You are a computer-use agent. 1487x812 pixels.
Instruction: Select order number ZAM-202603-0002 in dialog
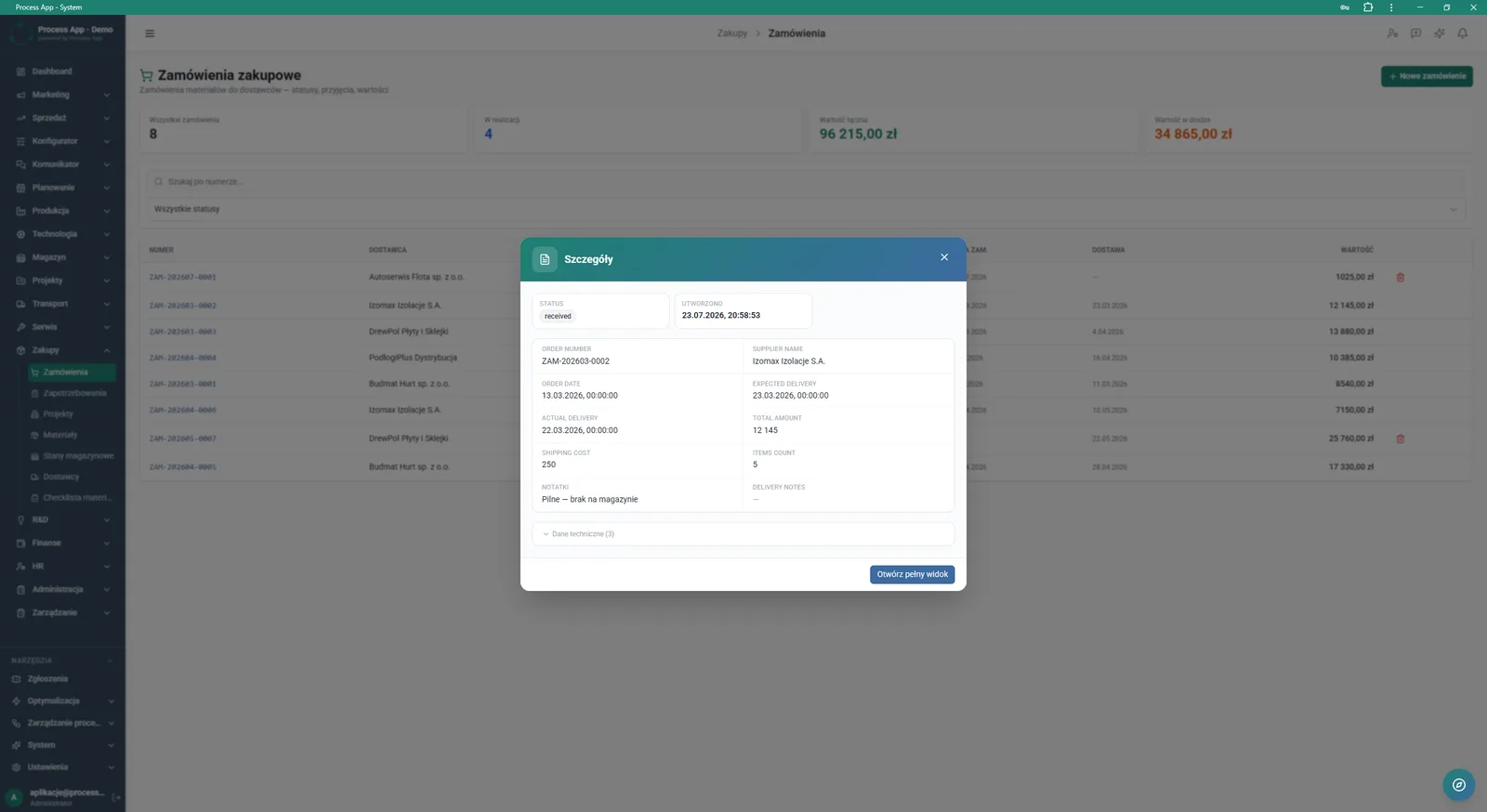[x=575, y=361]
